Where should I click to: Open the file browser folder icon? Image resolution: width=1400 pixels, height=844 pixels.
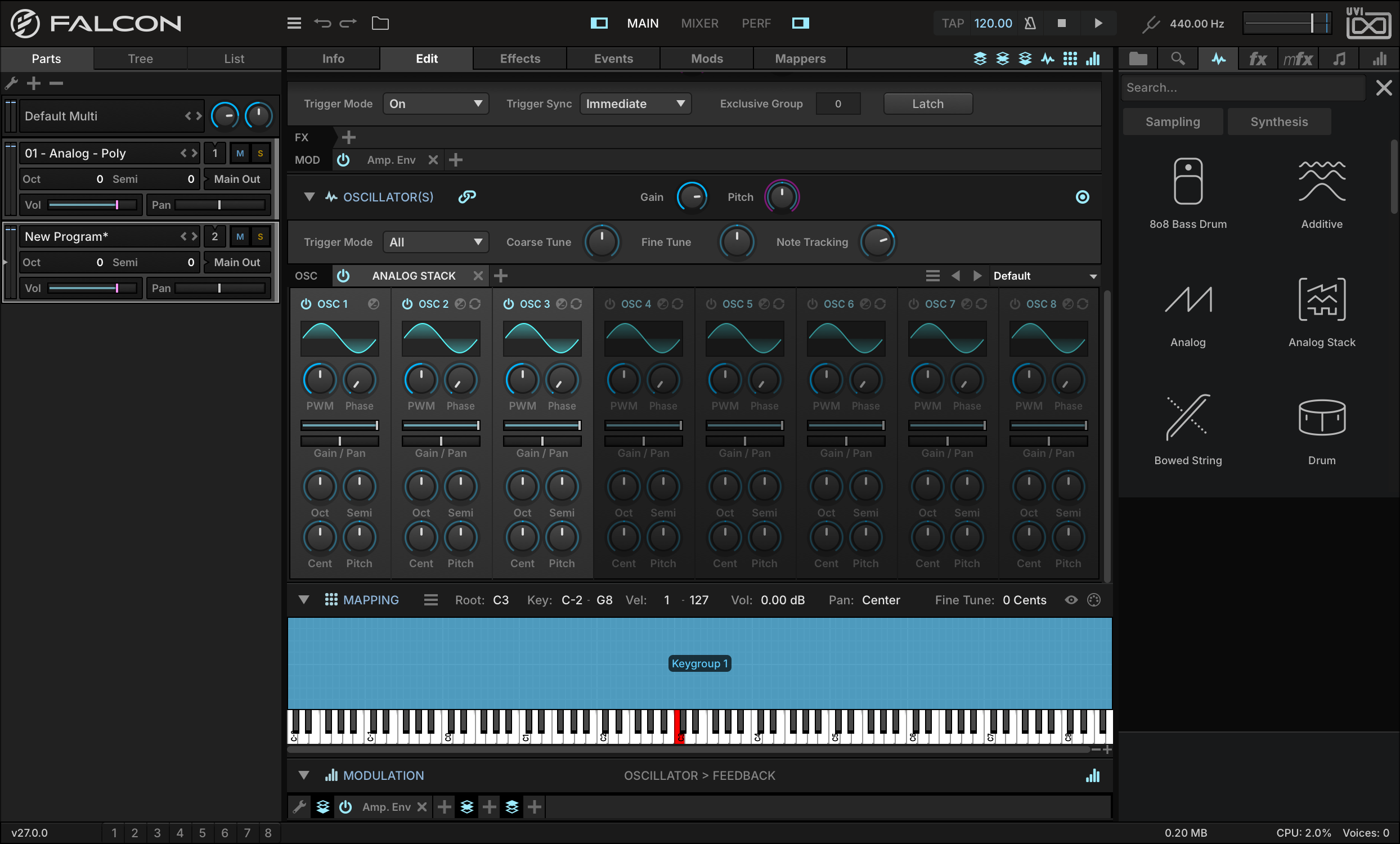pos(380,23)
